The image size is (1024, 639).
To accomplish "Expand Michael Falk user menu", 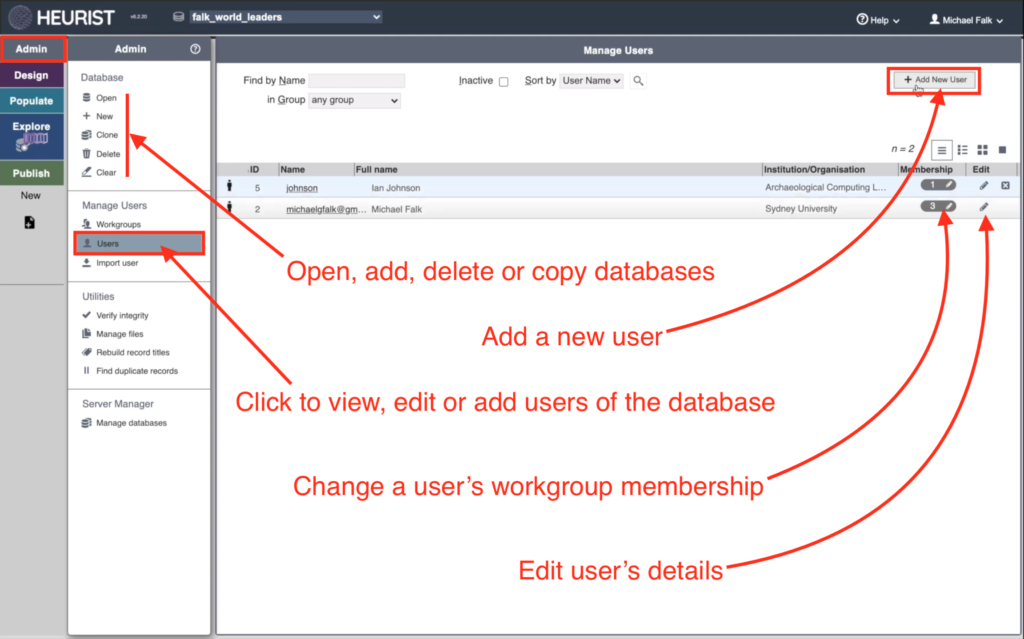I will (x=966, y=20).
